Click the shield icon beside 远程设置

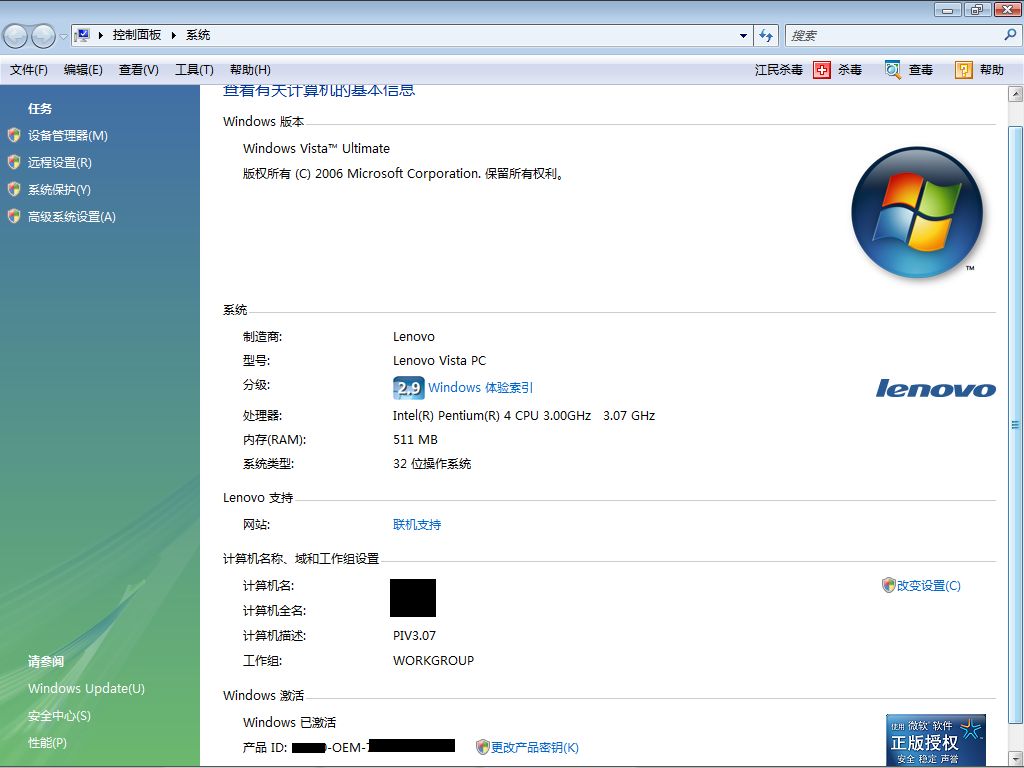tap(14, 162)
